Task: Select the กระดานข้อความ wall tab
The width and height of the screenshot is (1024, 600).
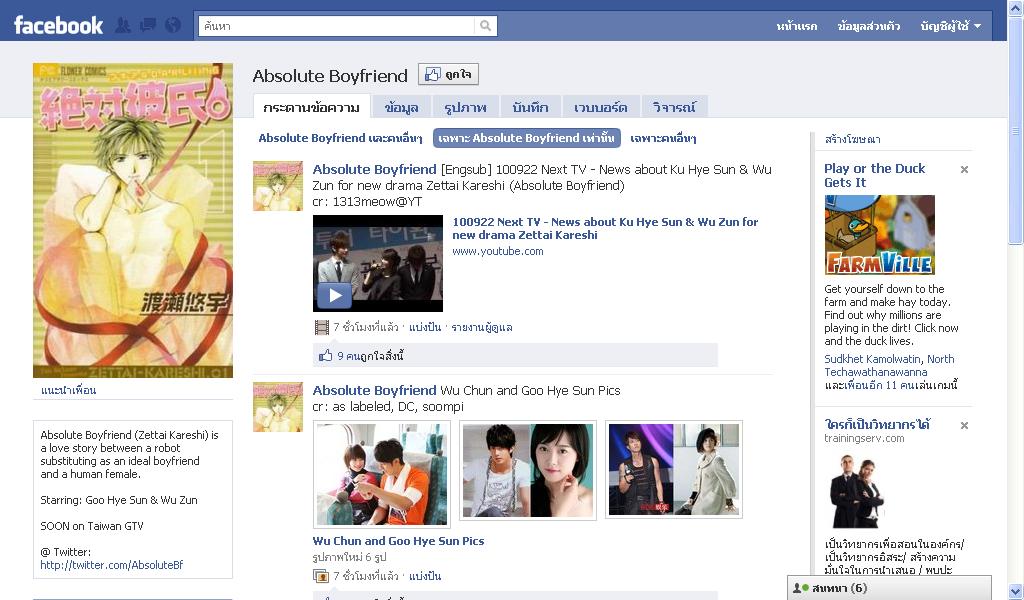Action: [312, 107]
